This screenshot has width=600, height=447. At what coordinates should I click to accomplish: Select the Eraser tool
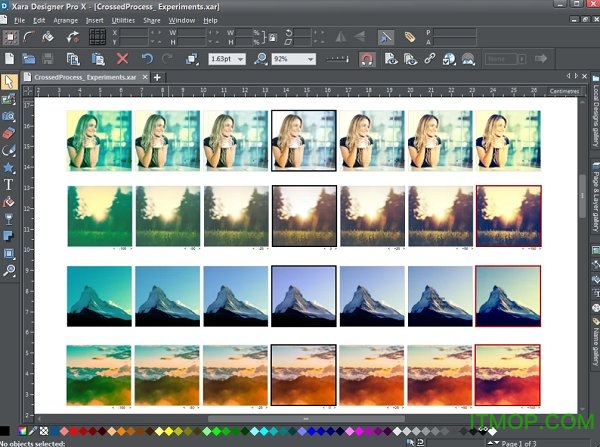[8, 133]
